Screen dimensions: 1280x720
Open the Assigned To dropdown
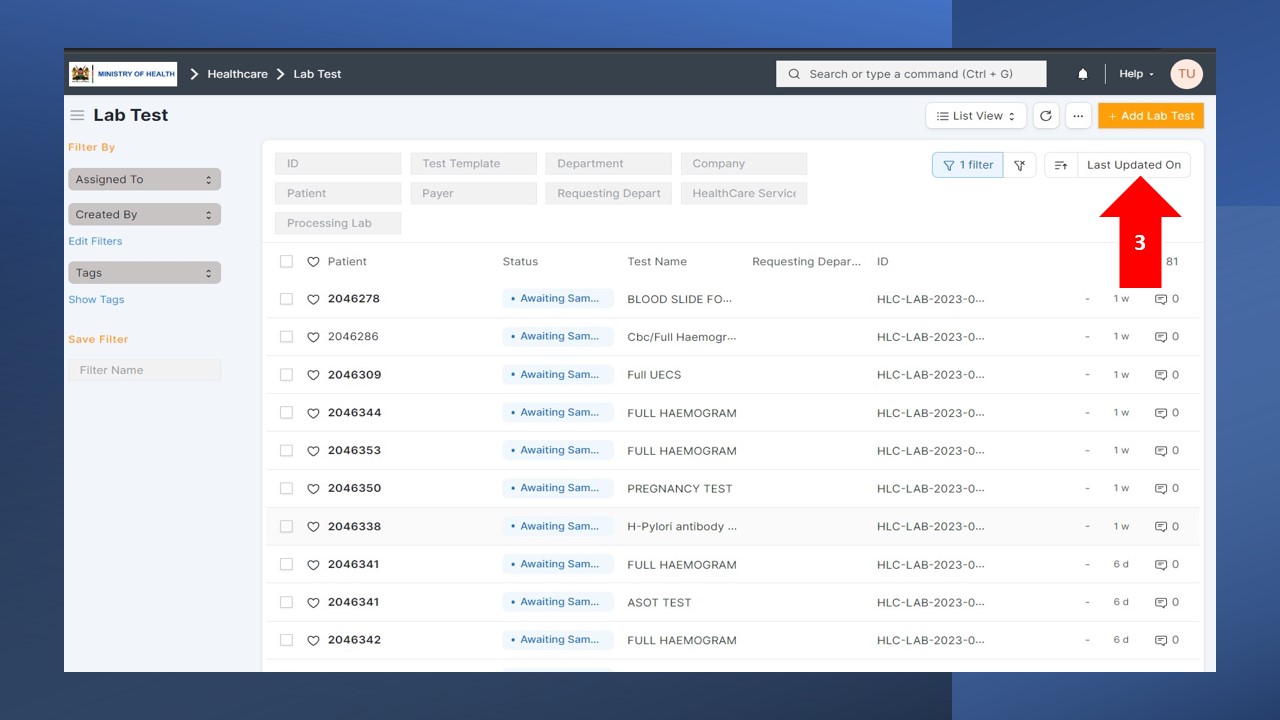point(144,180)
